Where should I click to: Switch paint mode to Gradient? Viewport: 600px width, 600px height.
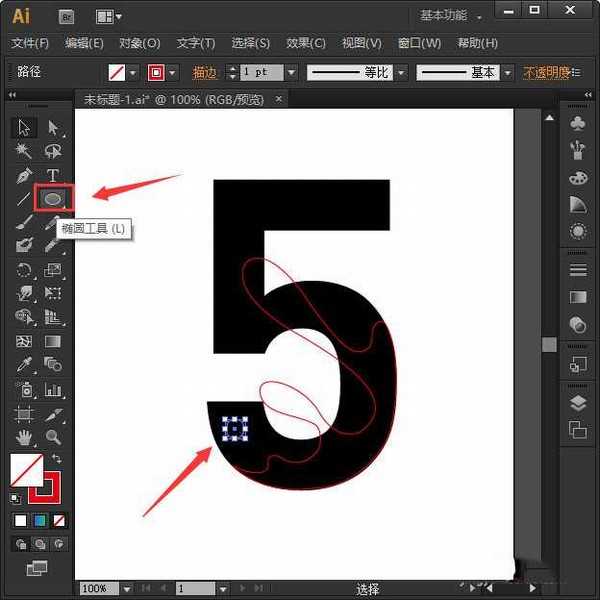pyautogui.click(x=39, y=521)
